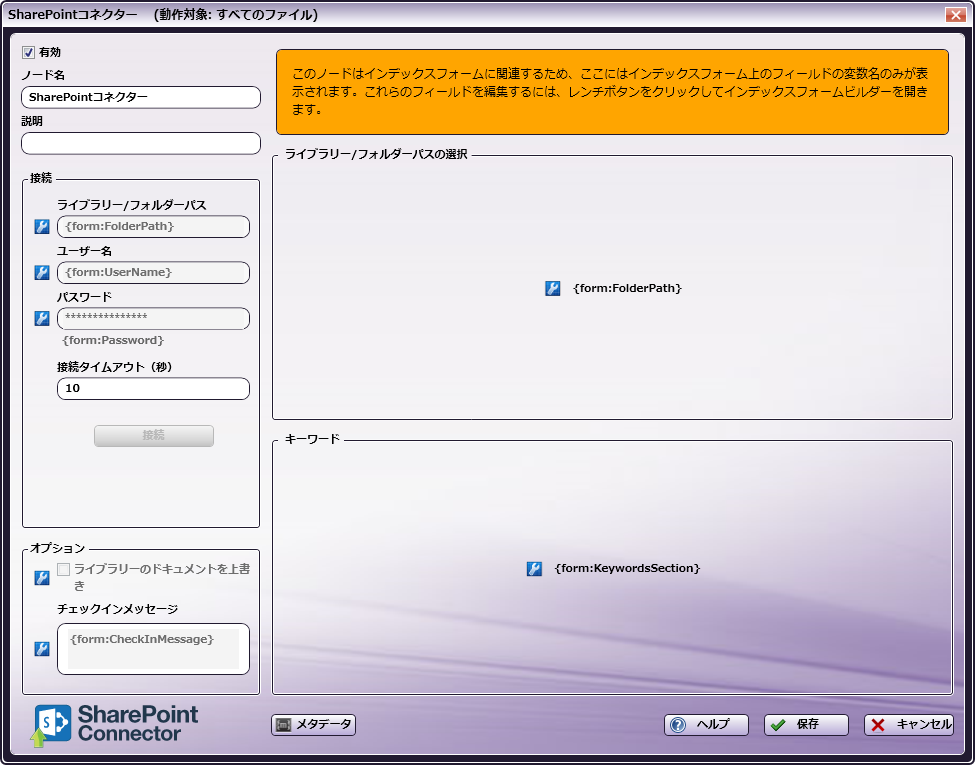
Task: Click the チェックインメッセージ label
Action: pyautogui.click(x=118, y=609)
